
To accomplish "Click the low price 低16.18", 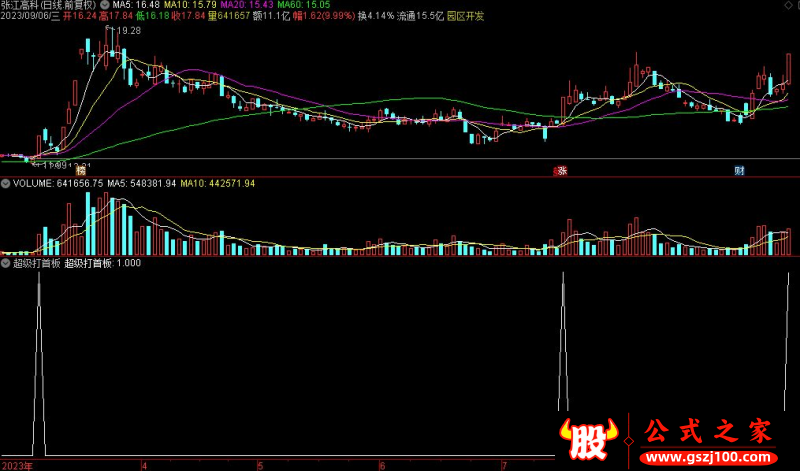I will pos(152,16).
